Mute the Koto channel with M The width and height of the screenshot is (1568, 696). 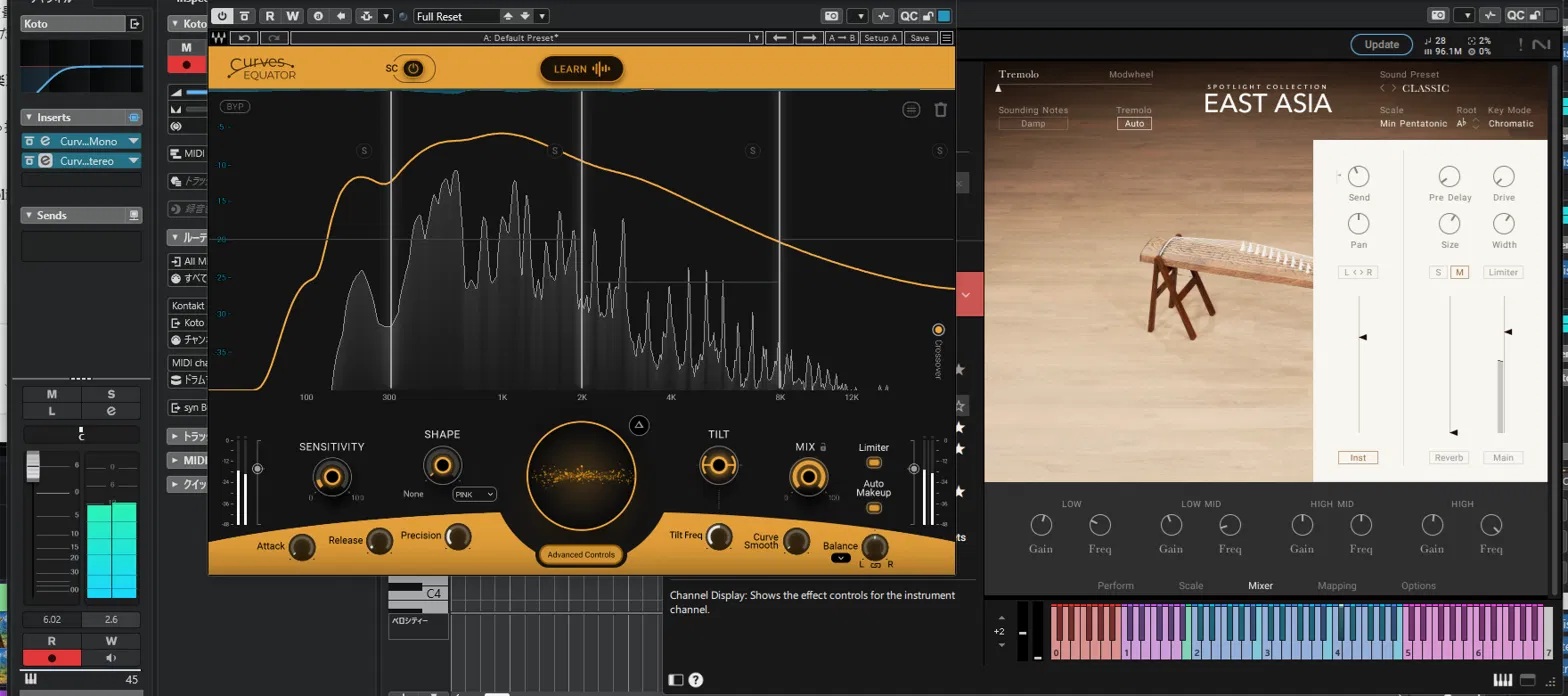[x=52, y=395]
